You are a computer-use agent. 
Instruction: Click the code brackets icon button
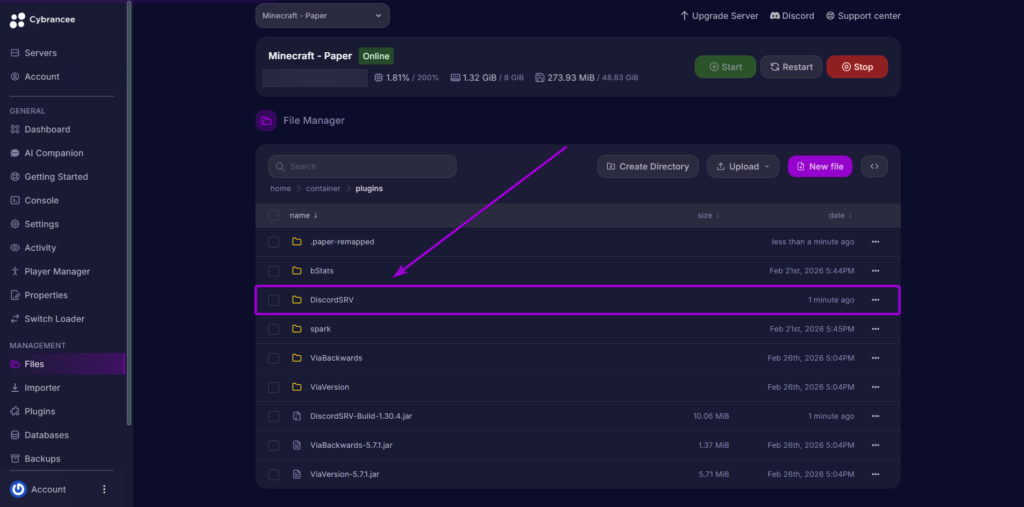874,167
